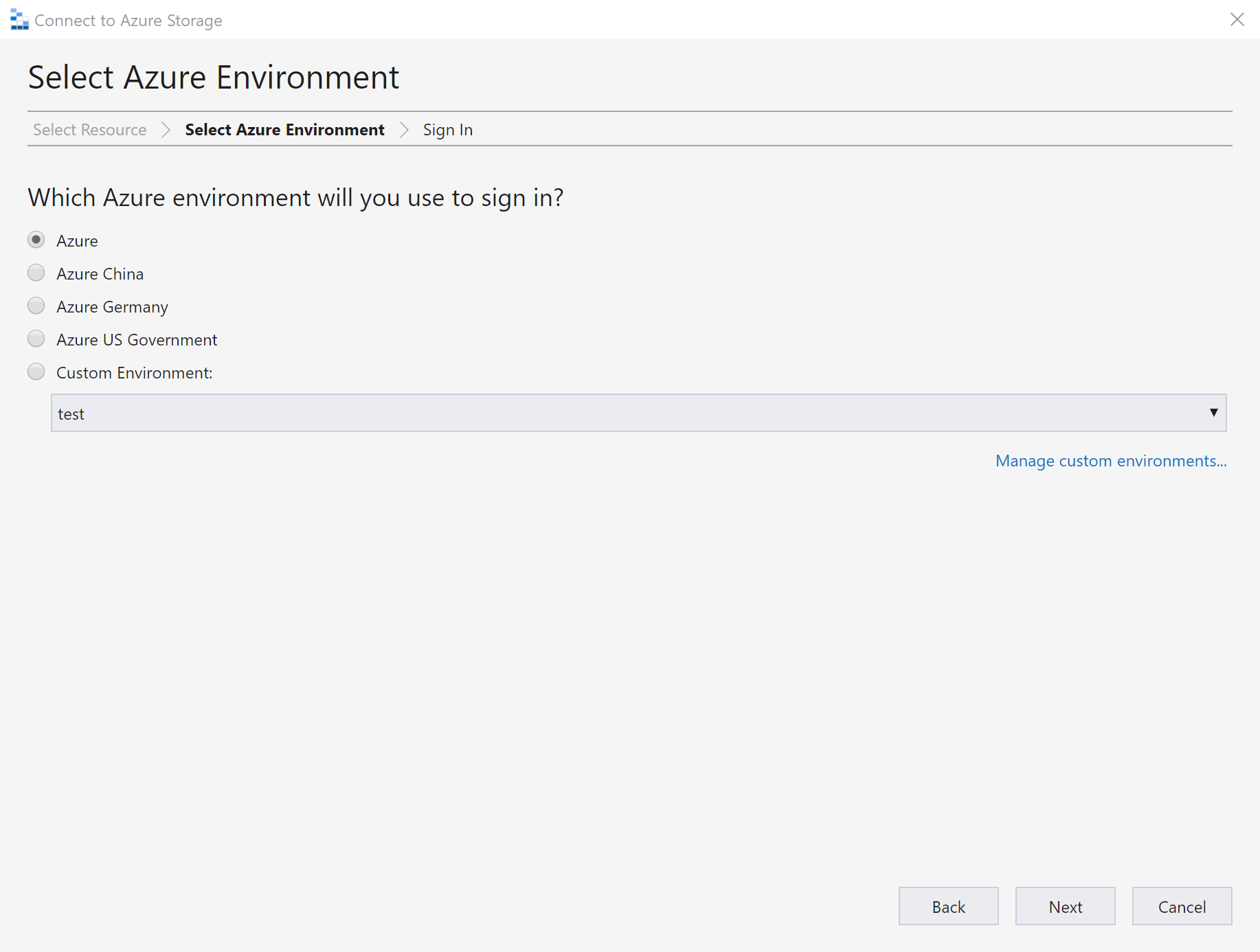The height and width of the screenshot is (952, 1260).
Task: Open the Manage custom environments link
Action: [1110, 460]
